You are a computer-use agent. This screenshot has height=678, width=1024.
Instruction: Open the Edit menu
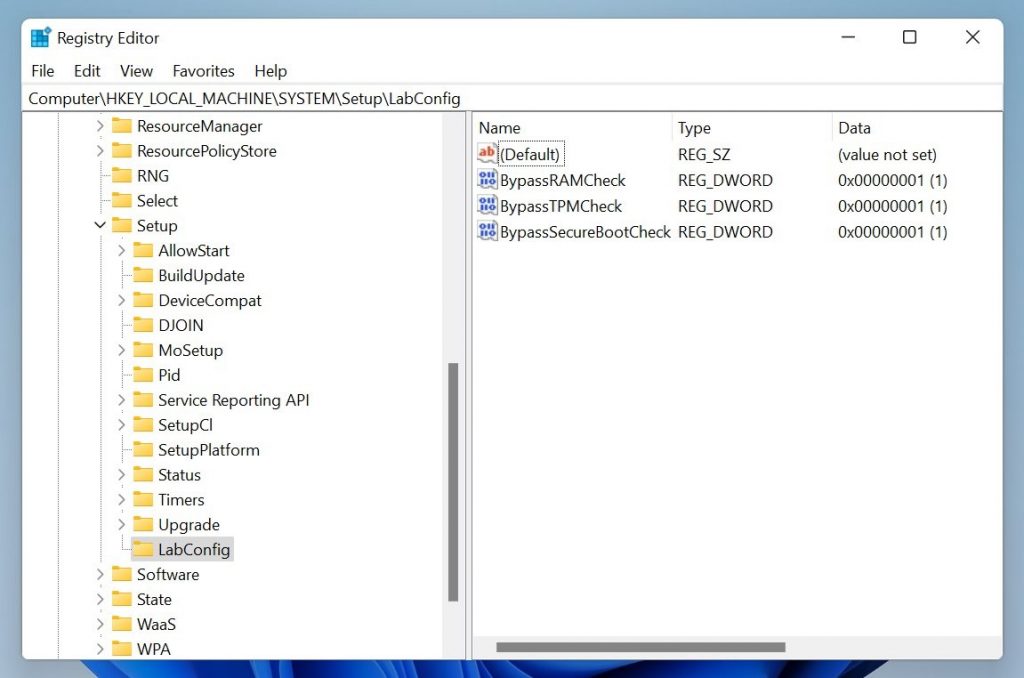(x=87, y=71)
